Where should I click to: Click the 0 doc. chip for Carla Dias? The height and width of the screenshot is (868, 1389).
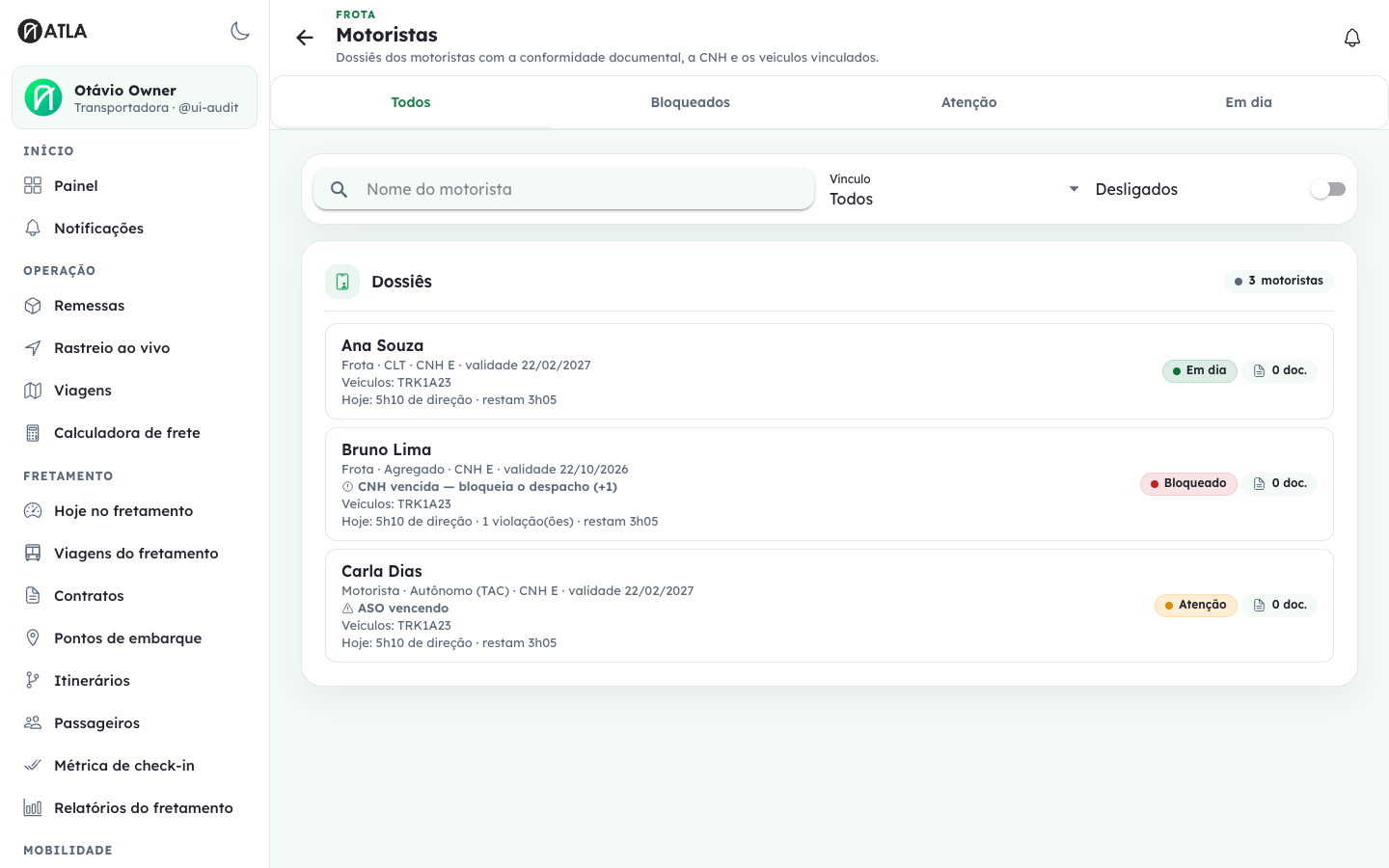[1280, 605]
